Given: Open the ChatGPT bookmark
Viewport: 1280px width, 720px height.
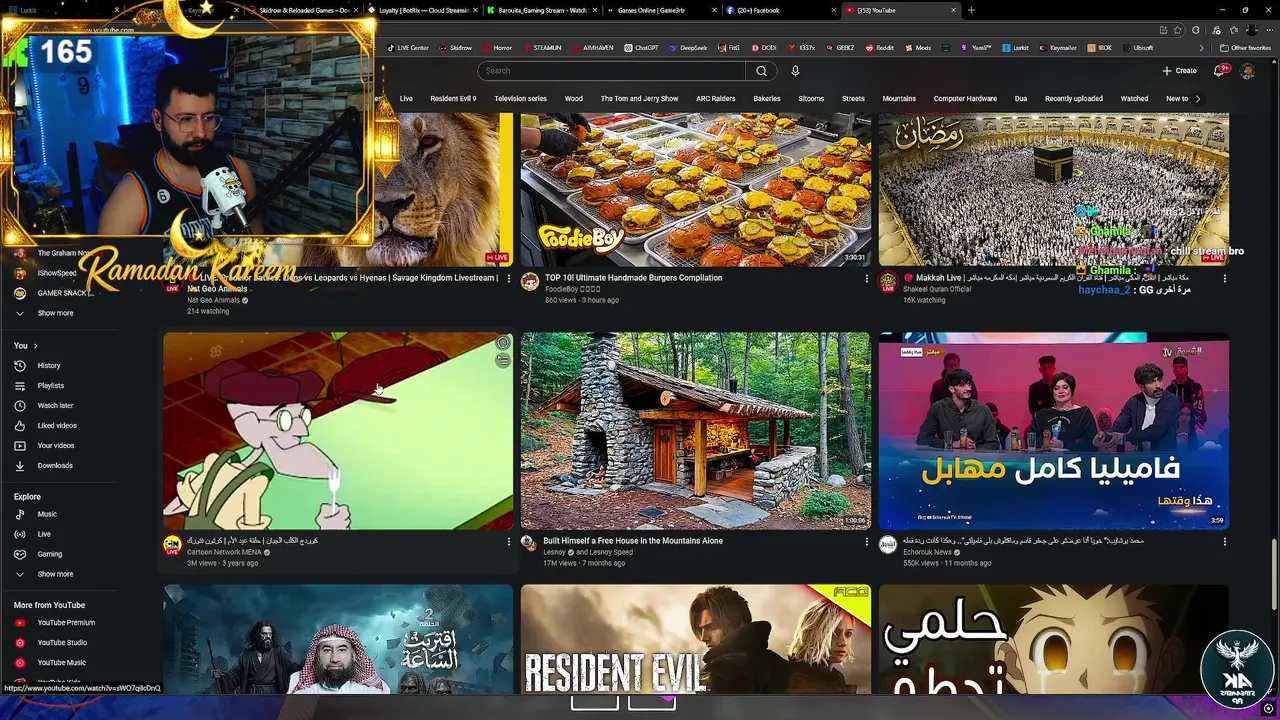Looking at the screenshot, I should pos(641,48).
